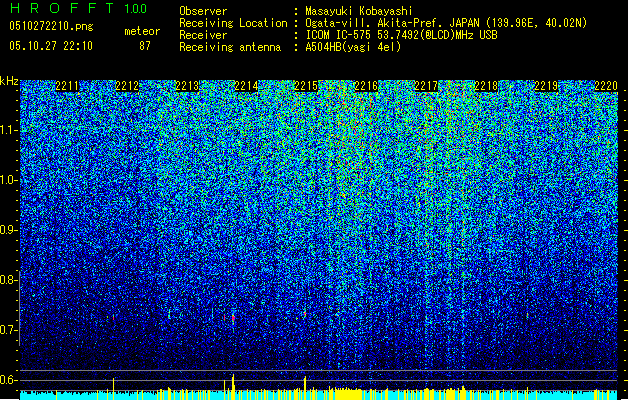Viewport: 629px width, 400px height.
Task: Click receiver ICOM IC-575 frequency text
Action: coord(401,35)
